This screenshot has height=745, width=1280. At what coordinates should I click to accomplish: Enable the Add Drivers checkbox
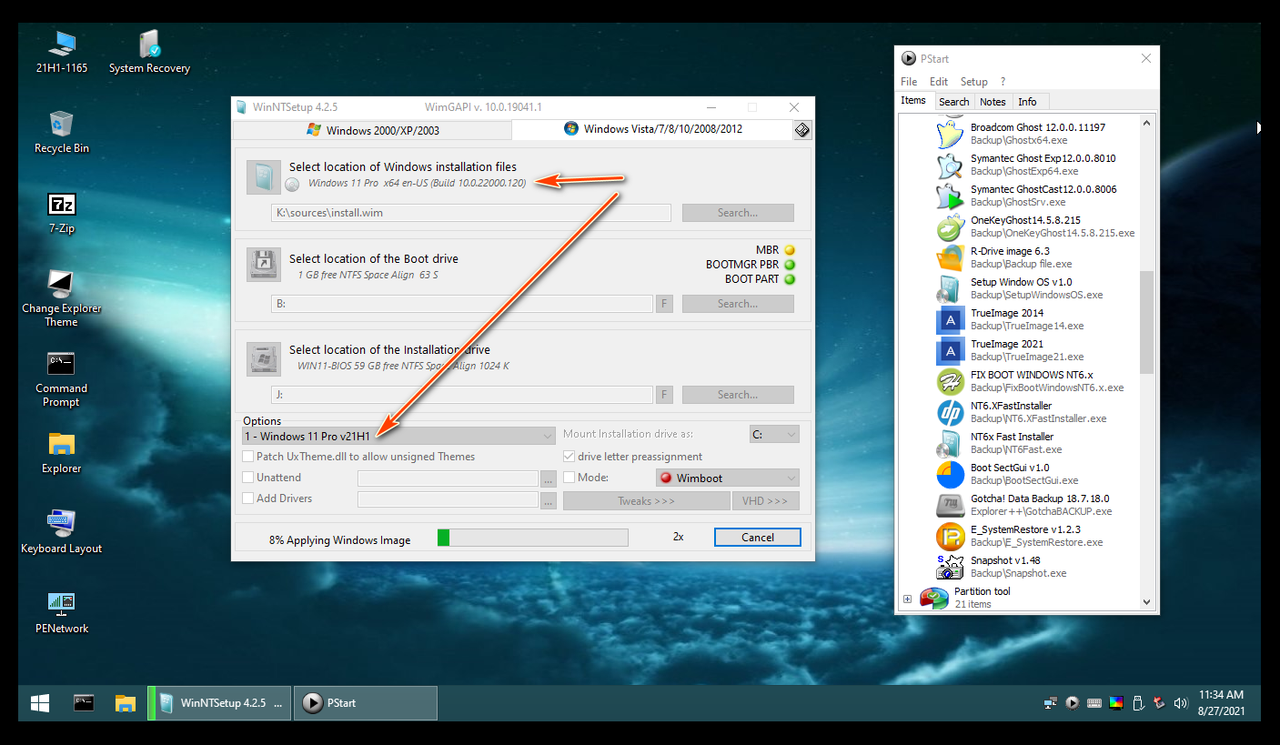tap(248, 498)
